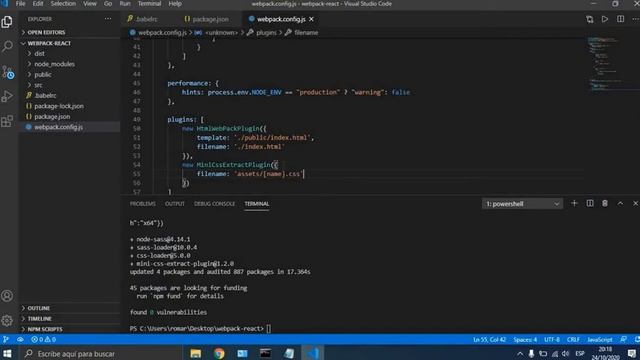Screen dimensions: 640x360
Task: Click CRLF end of line setting
Action: point(573,340)
